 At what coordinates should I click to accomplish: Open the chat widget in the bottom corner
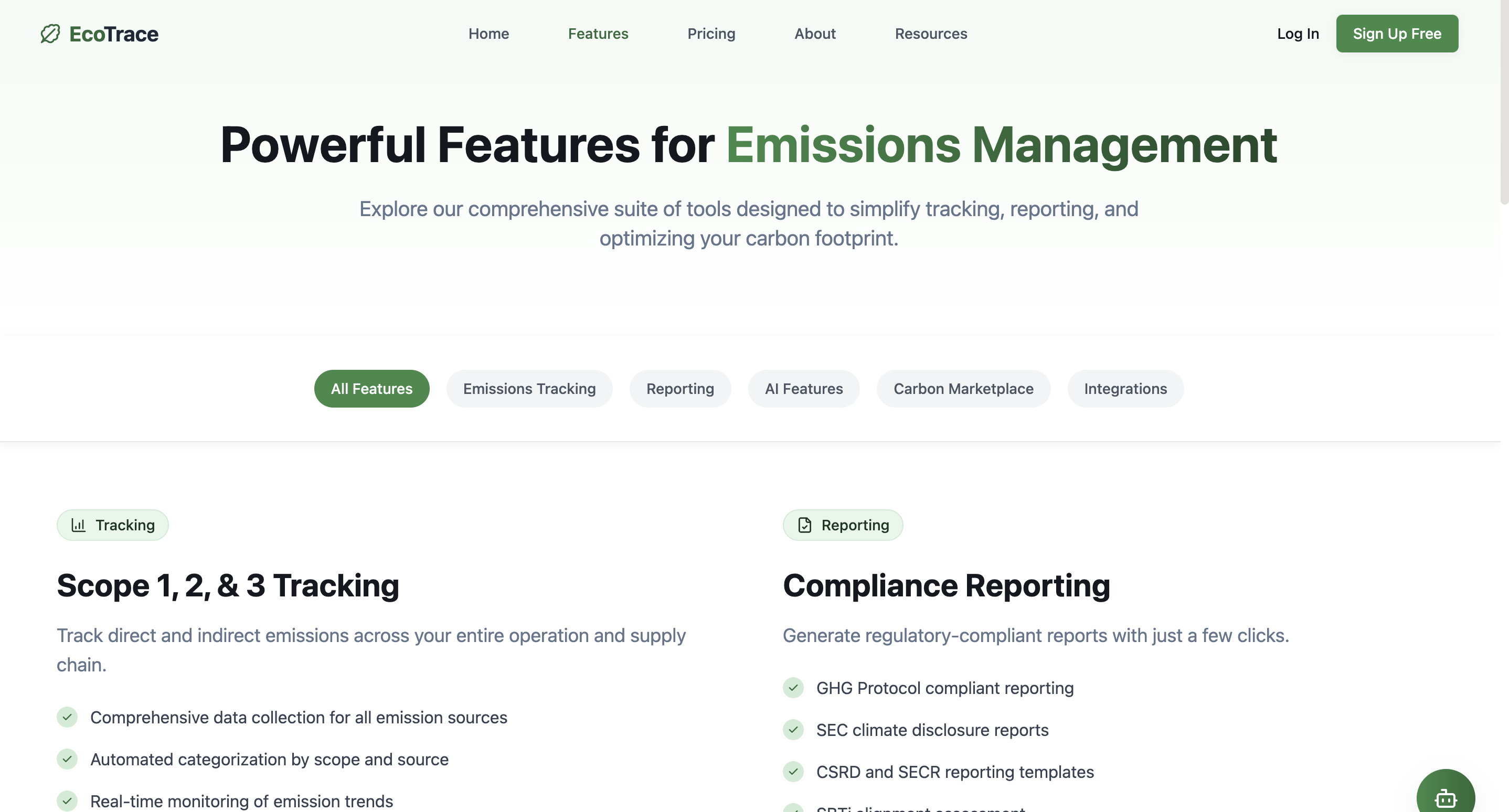[1446, 799]
